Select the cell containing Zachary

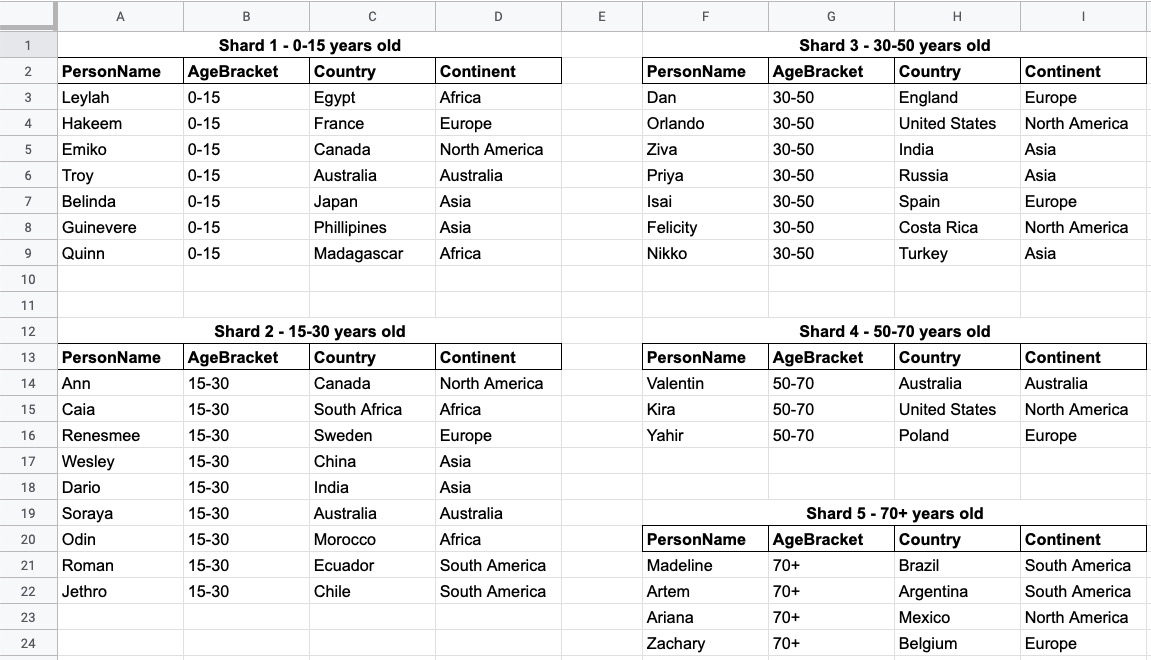point(705,643)
